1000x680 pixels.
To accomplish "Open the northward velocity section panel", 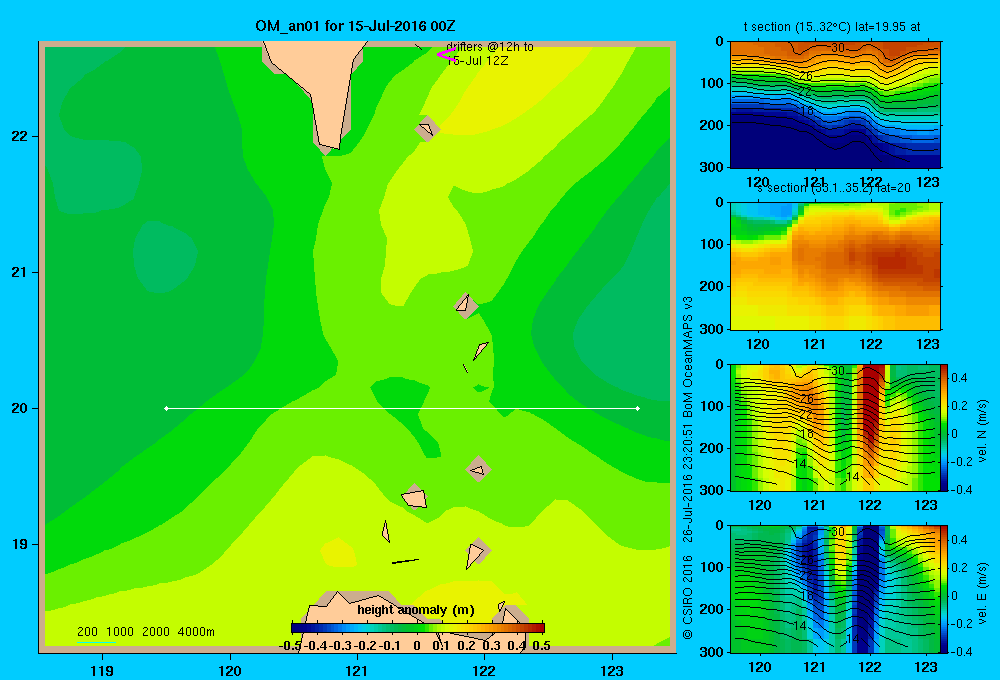I will pos(835,427).
